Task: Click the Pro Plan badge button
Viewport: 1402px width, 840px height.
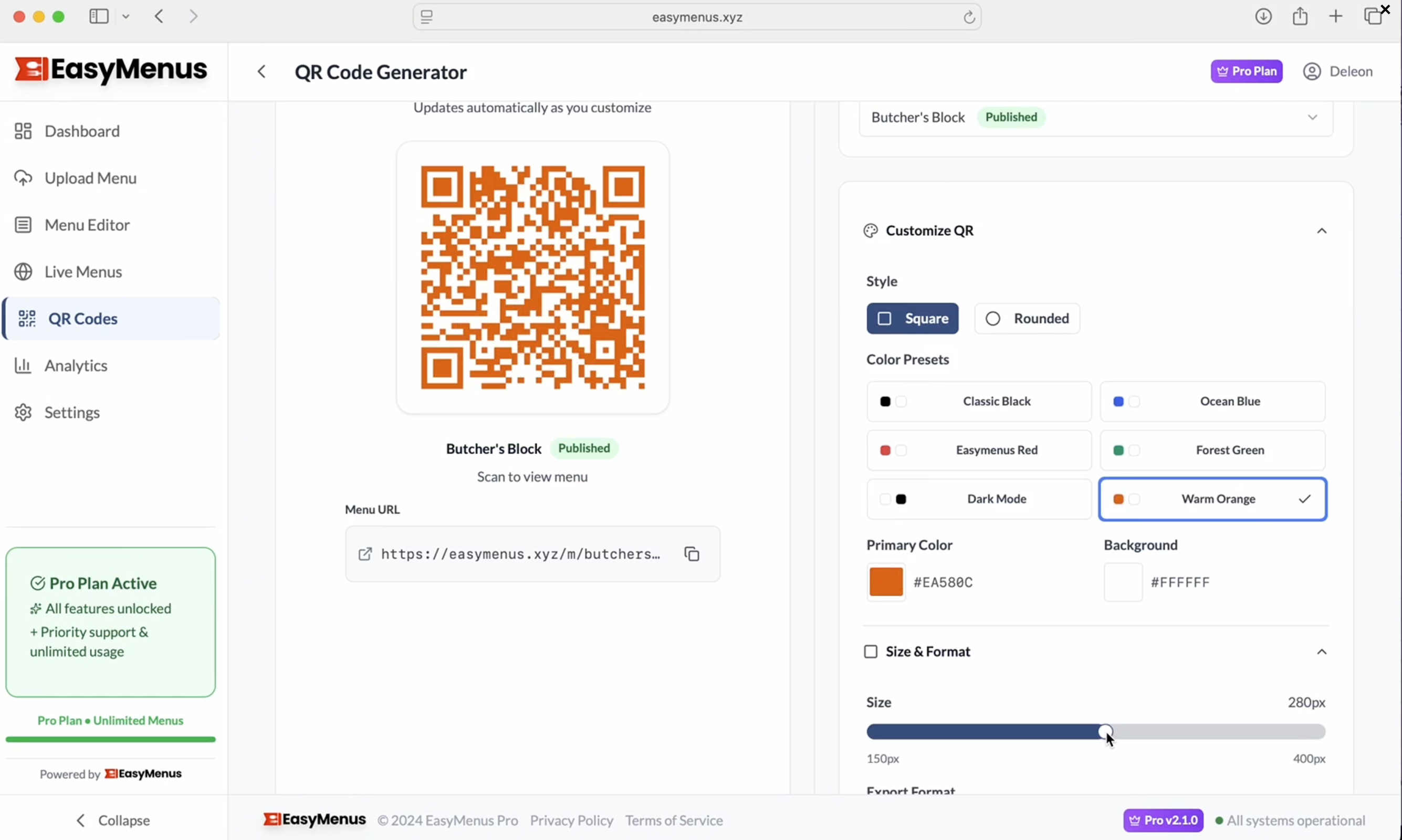Action: (1246, 72)
